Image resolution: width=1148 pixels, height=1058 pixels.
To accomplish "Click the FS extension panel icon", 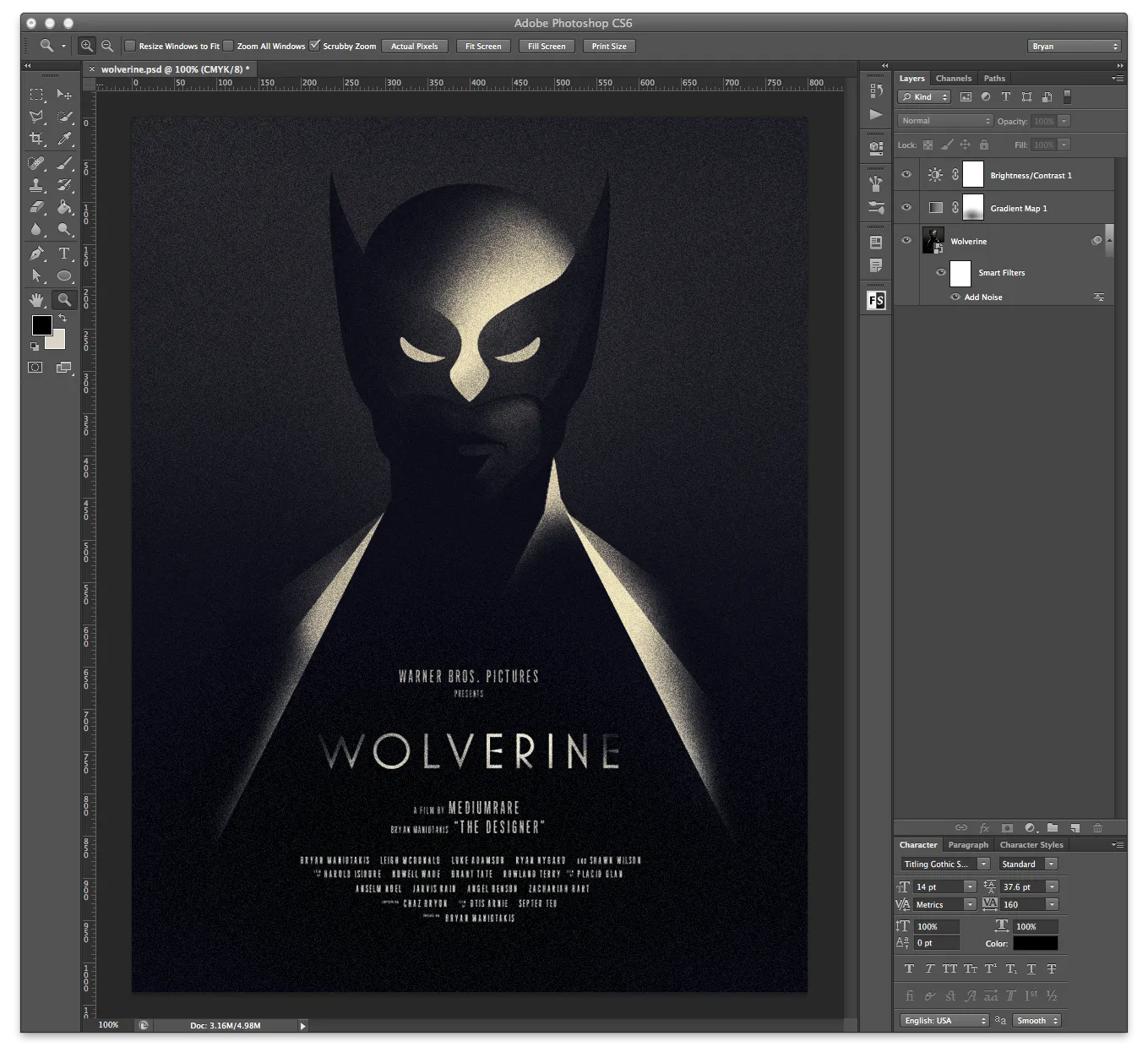I will pos(876,301).
